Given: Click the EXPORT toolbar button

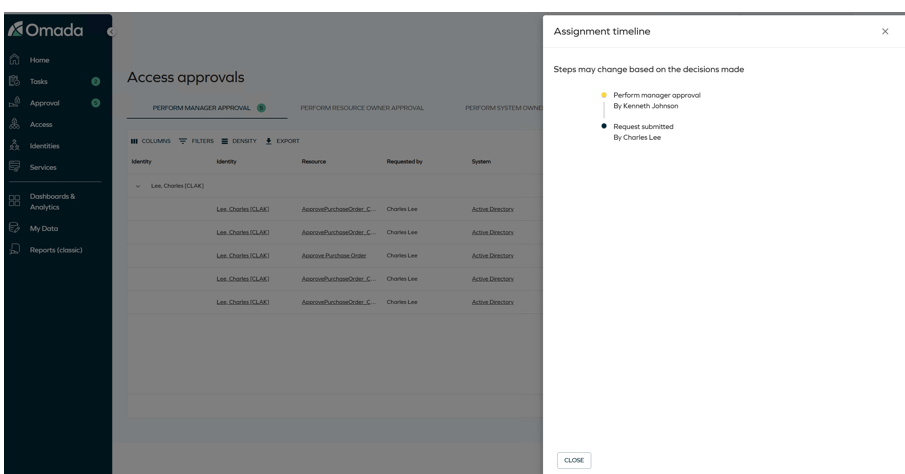Looking at the screenshot, I should 282,141.
